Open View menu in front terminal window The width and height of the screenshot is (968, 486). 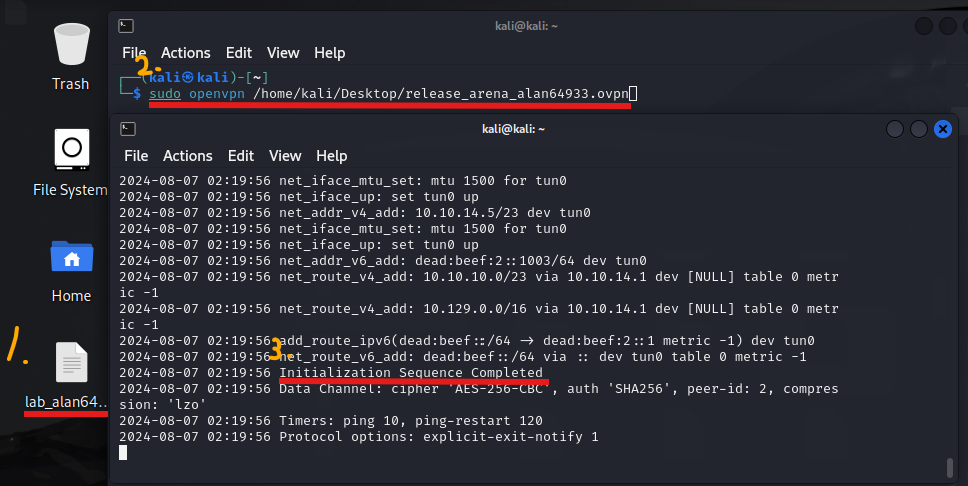(x=285, y=156)
